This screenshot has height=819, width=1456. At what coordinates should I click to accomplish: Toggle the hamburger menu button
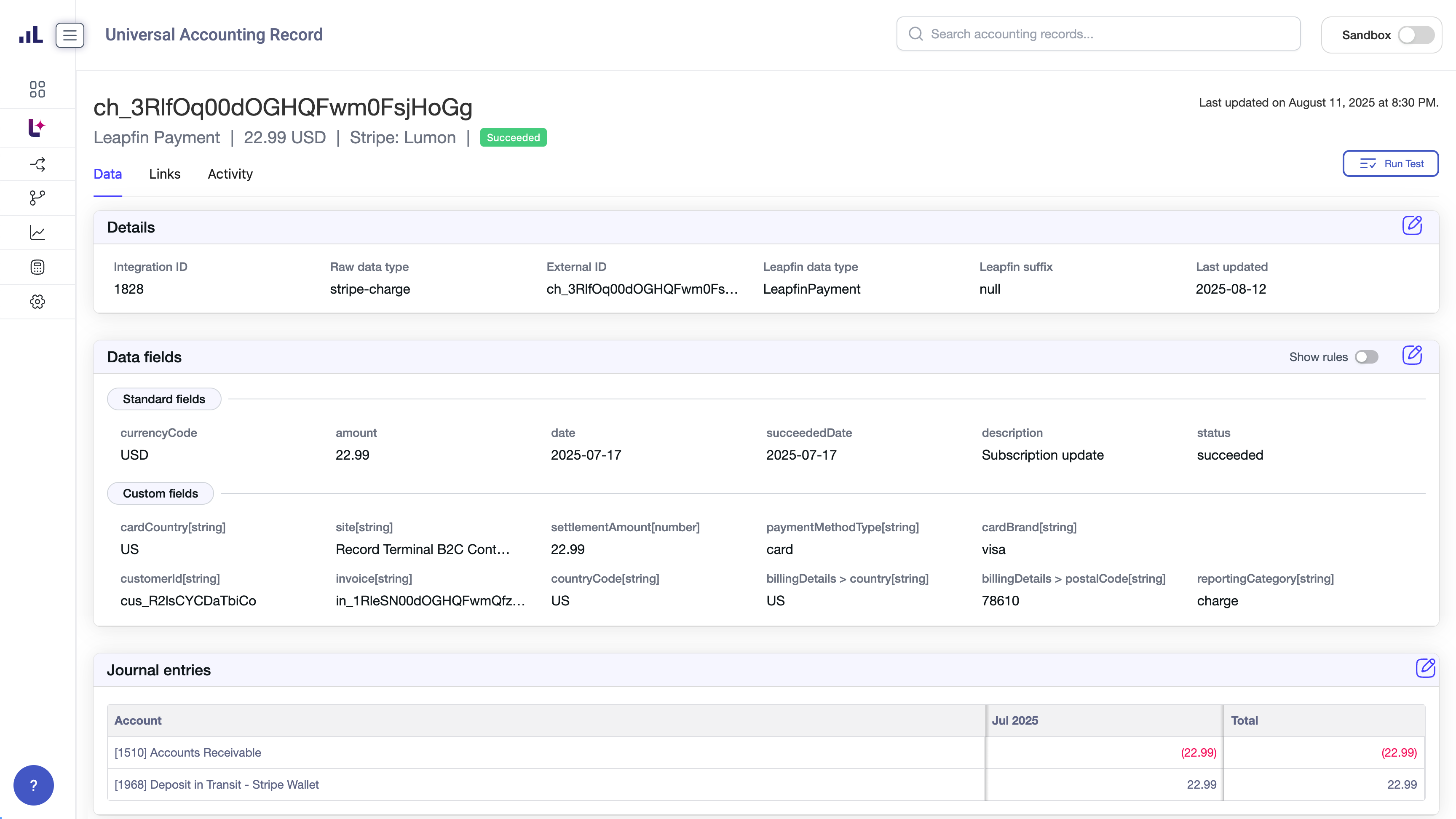pos(70,35)
